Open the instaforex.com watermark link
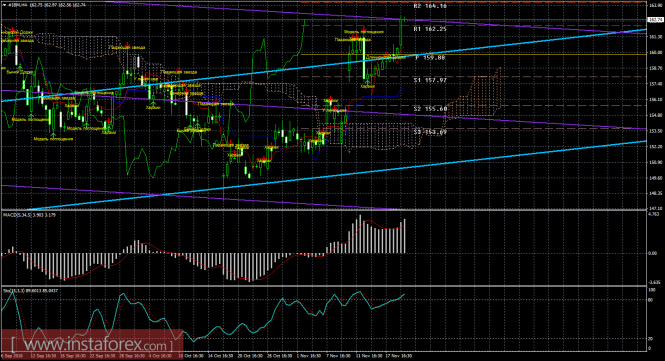This screenshot has height=361, width=665. [x=91, y=343]
